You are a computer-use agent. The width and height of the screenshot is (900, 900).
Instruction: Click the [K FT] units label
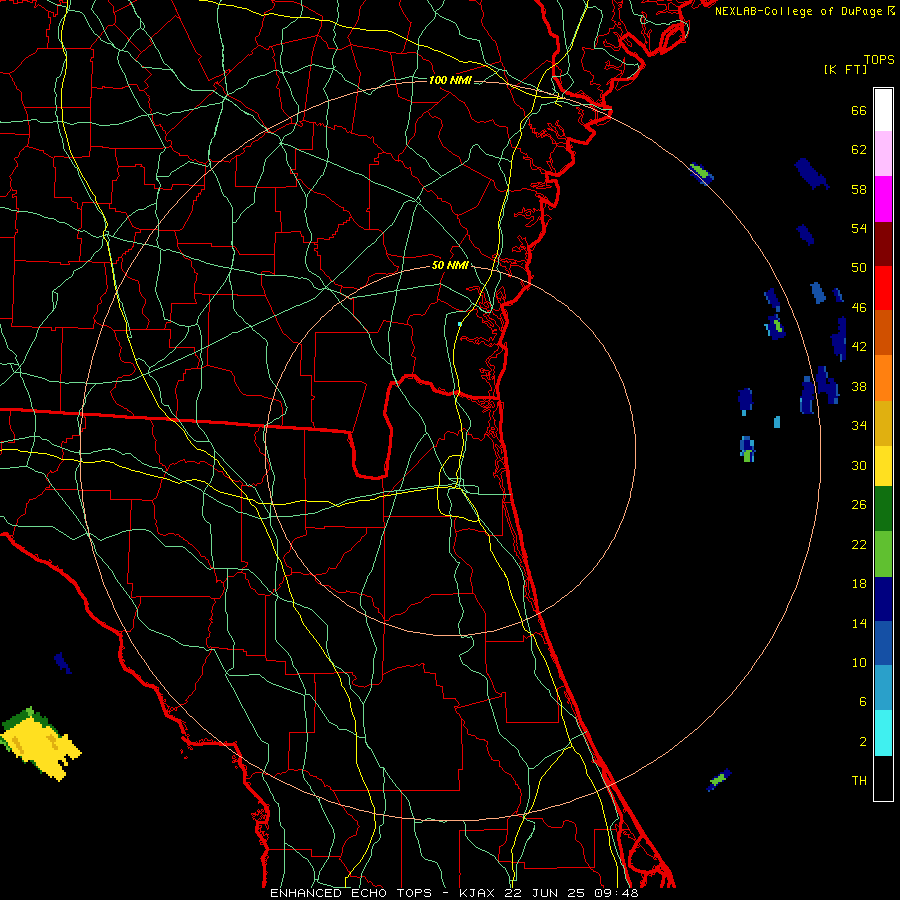click(845, 69)
